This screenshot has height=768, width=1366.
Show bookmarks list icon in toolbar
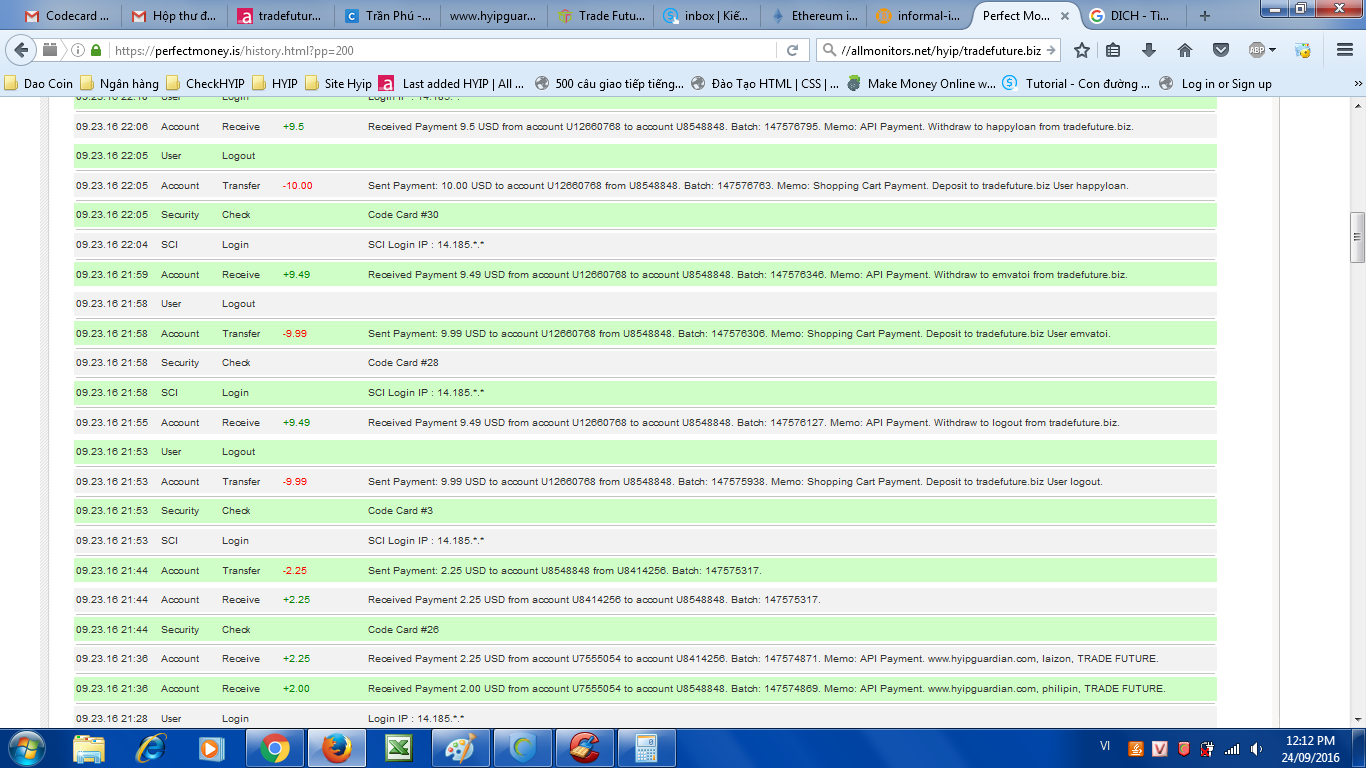(x=1113, y=50)
